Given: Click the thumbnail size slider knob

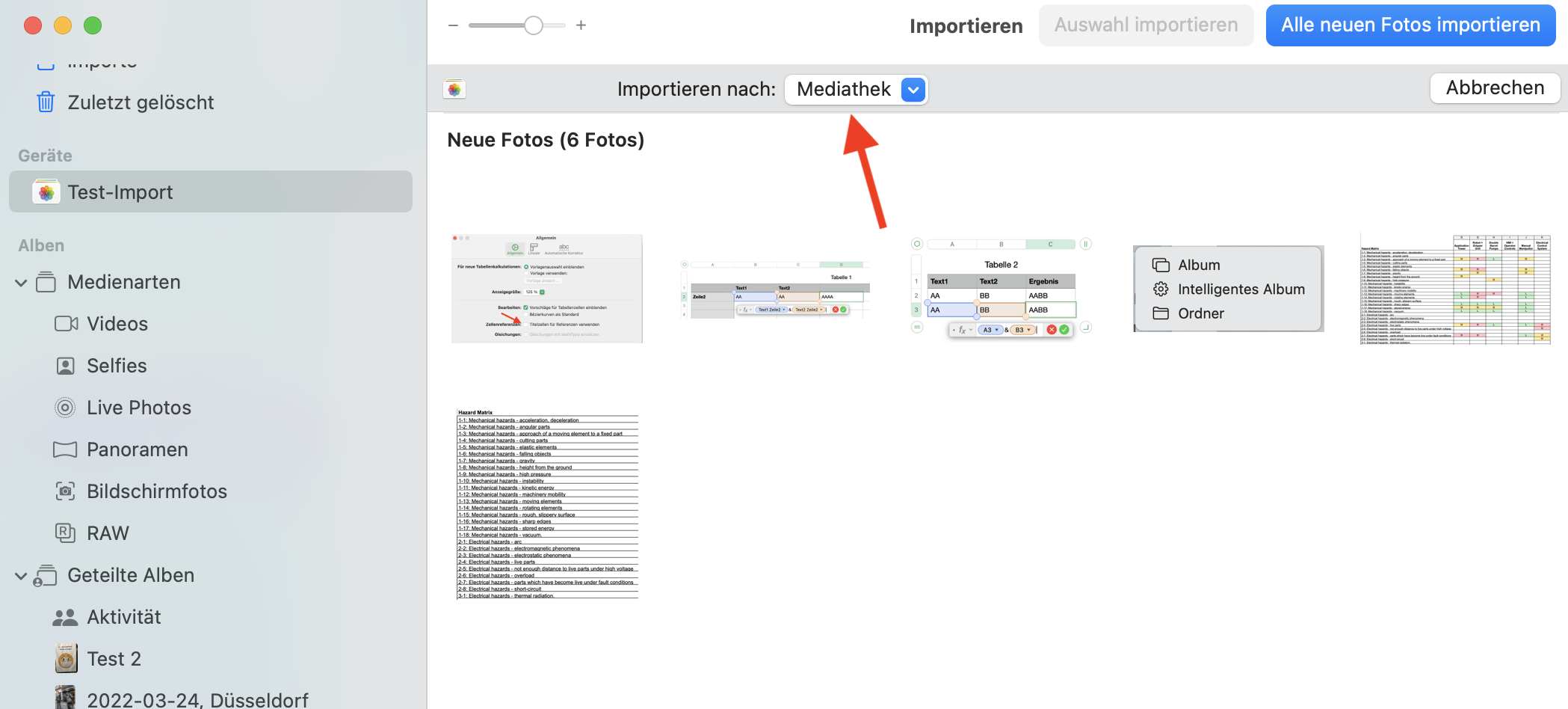Looking at the screenshot, I should [x=533, y=25].
